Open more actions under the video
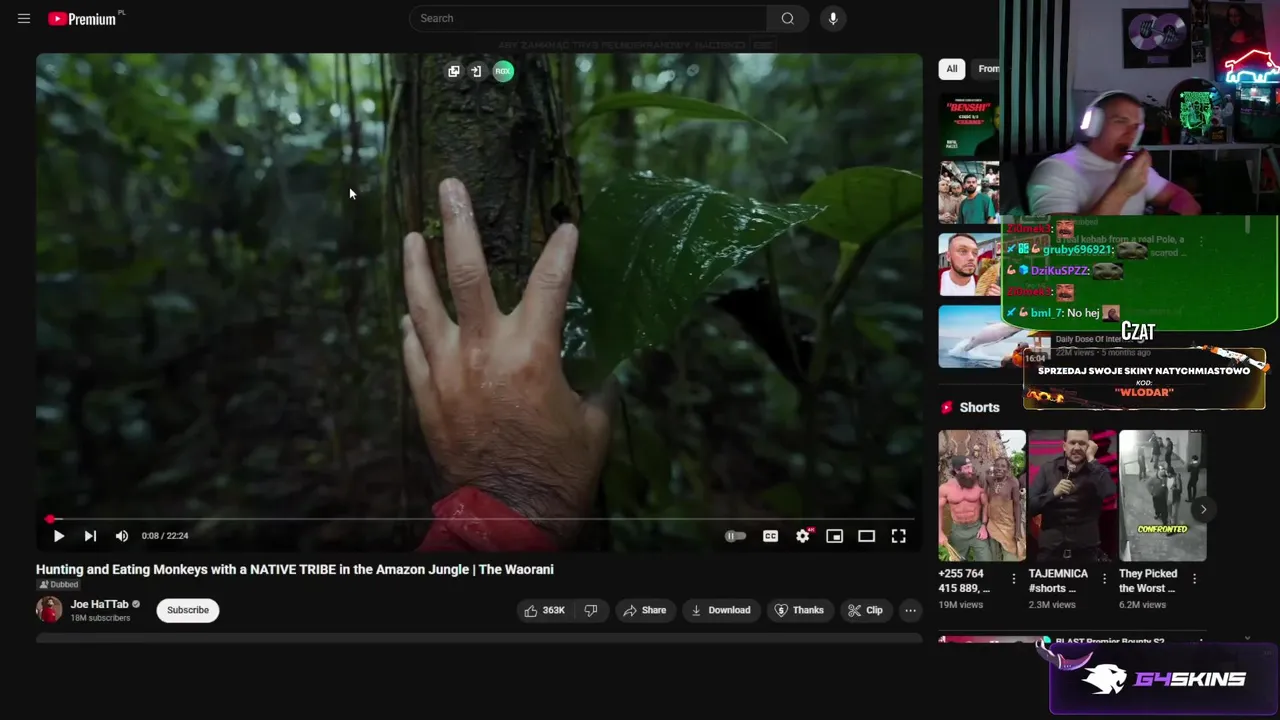This screenshot has height=720, width=1280. point(910,610)
